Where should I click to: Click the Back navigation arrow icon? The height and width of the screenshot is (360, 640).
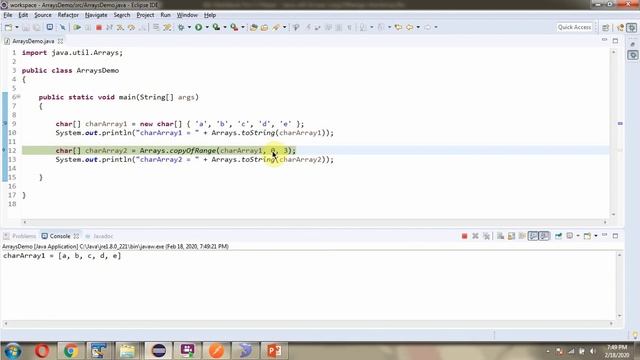click(409, 27)
